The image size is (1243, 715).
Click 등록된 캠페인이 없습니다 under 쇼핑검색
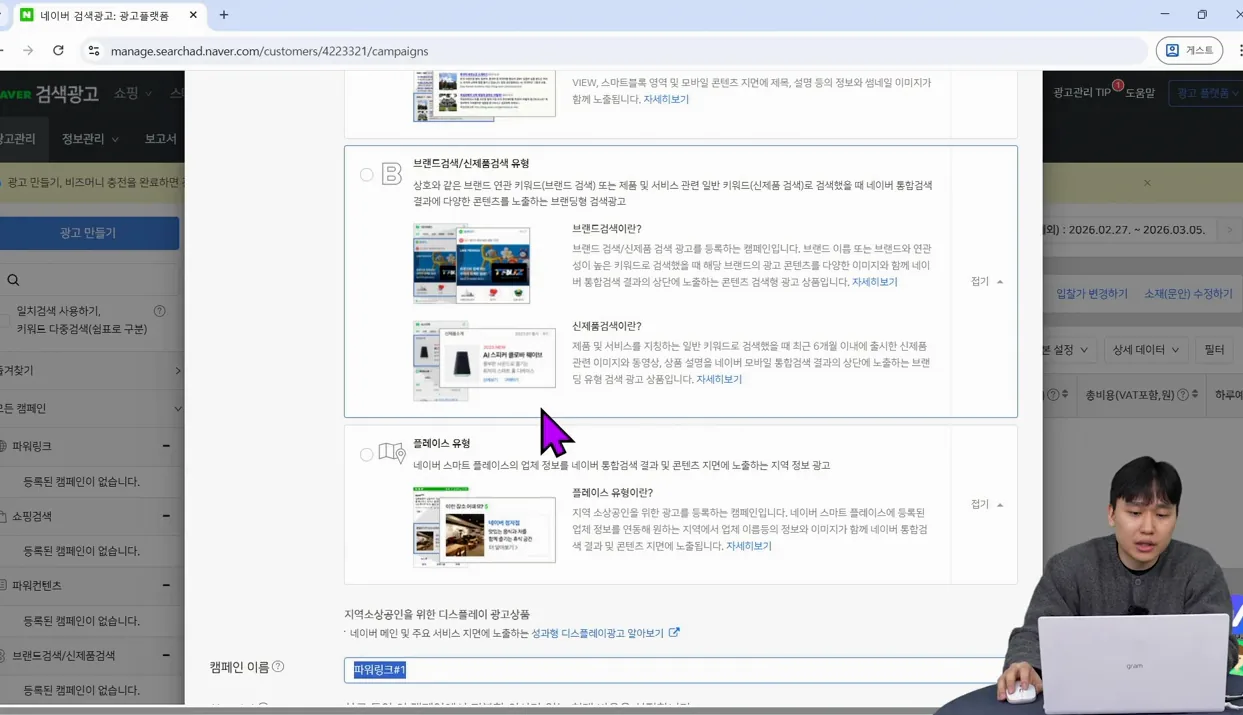pyautogui.click(x=82, y=551)
